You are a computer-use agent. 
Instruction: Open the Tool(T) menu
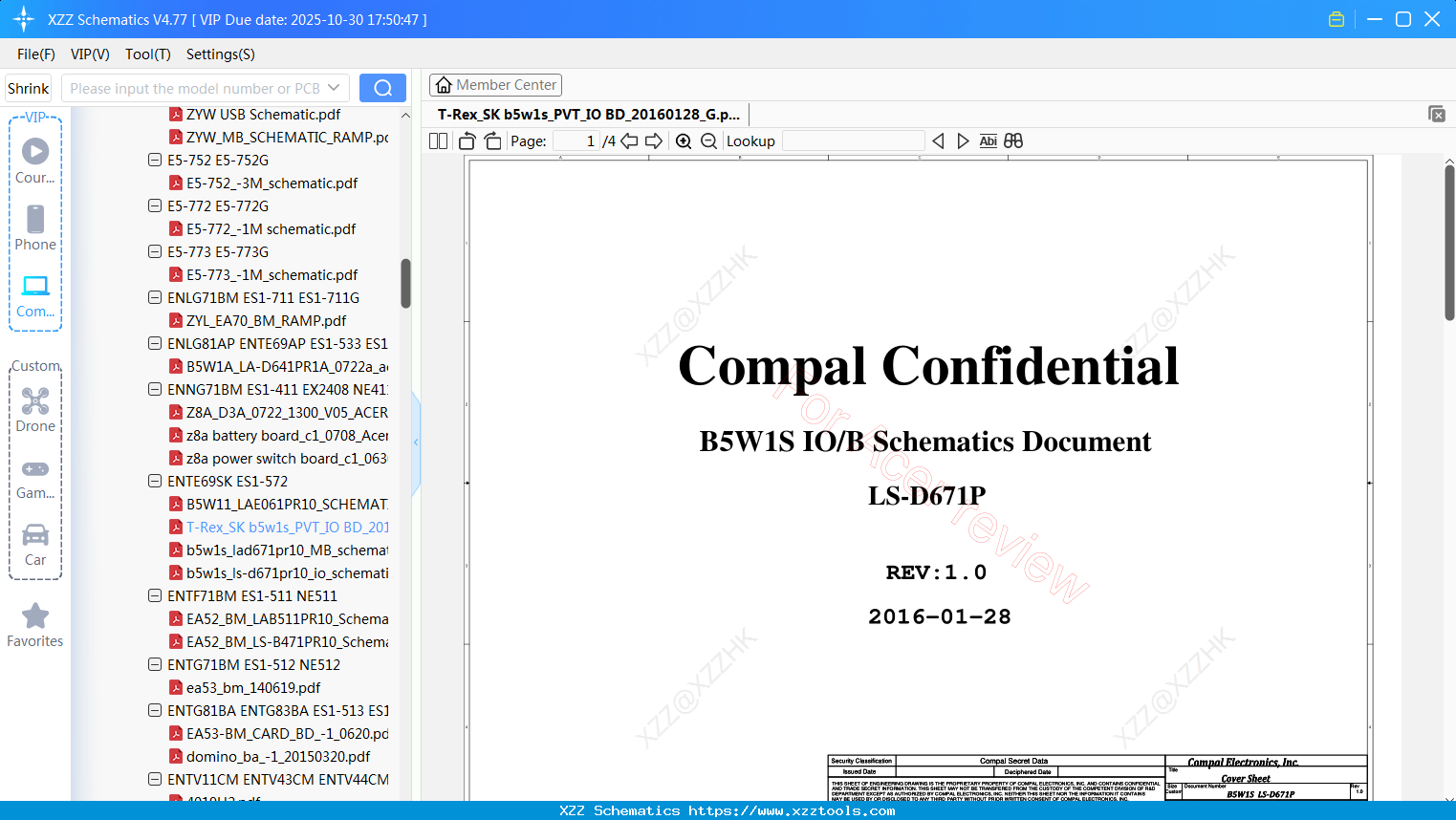(148, 54)
